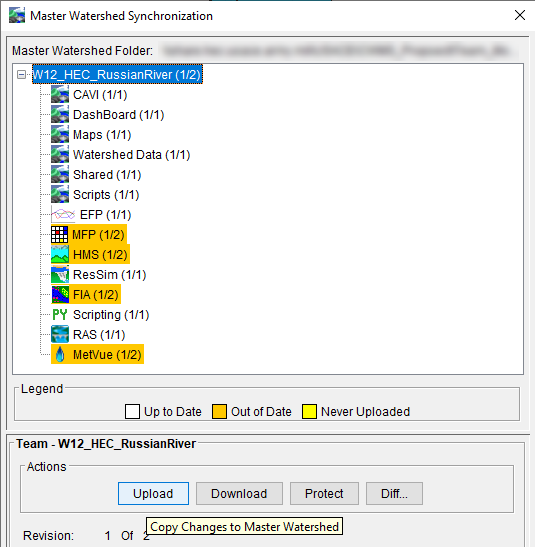The height and width of the screenshot is (547, 535).
Task: Click the app icon in title bar
Action: coord(17,16)
